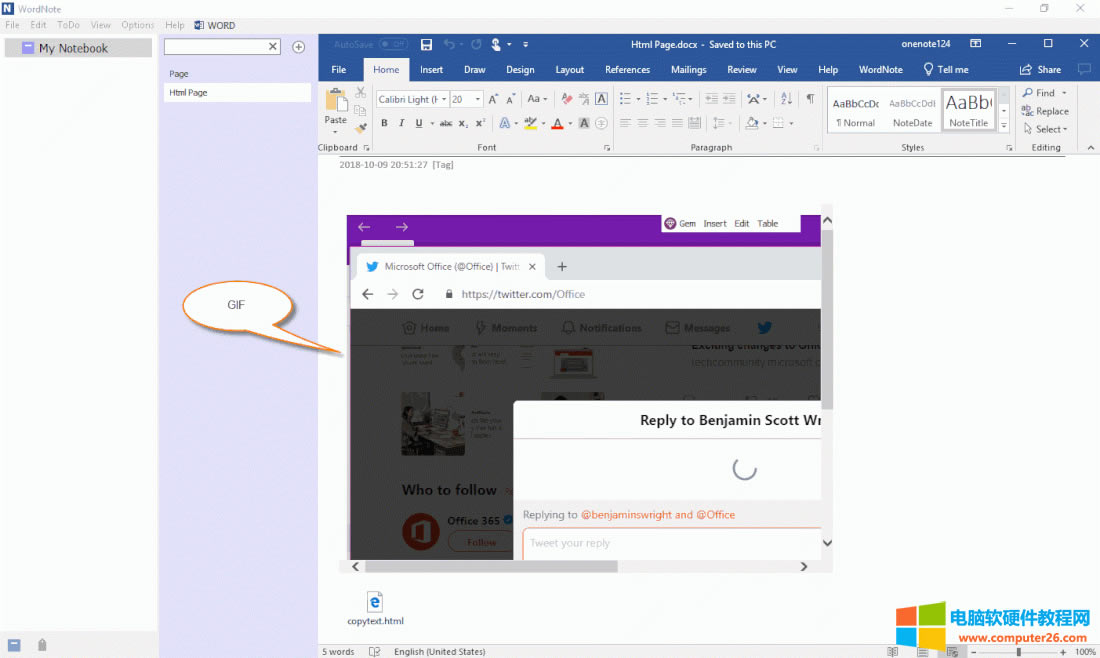Open the Insert ribbon tab

pos(431,70)
